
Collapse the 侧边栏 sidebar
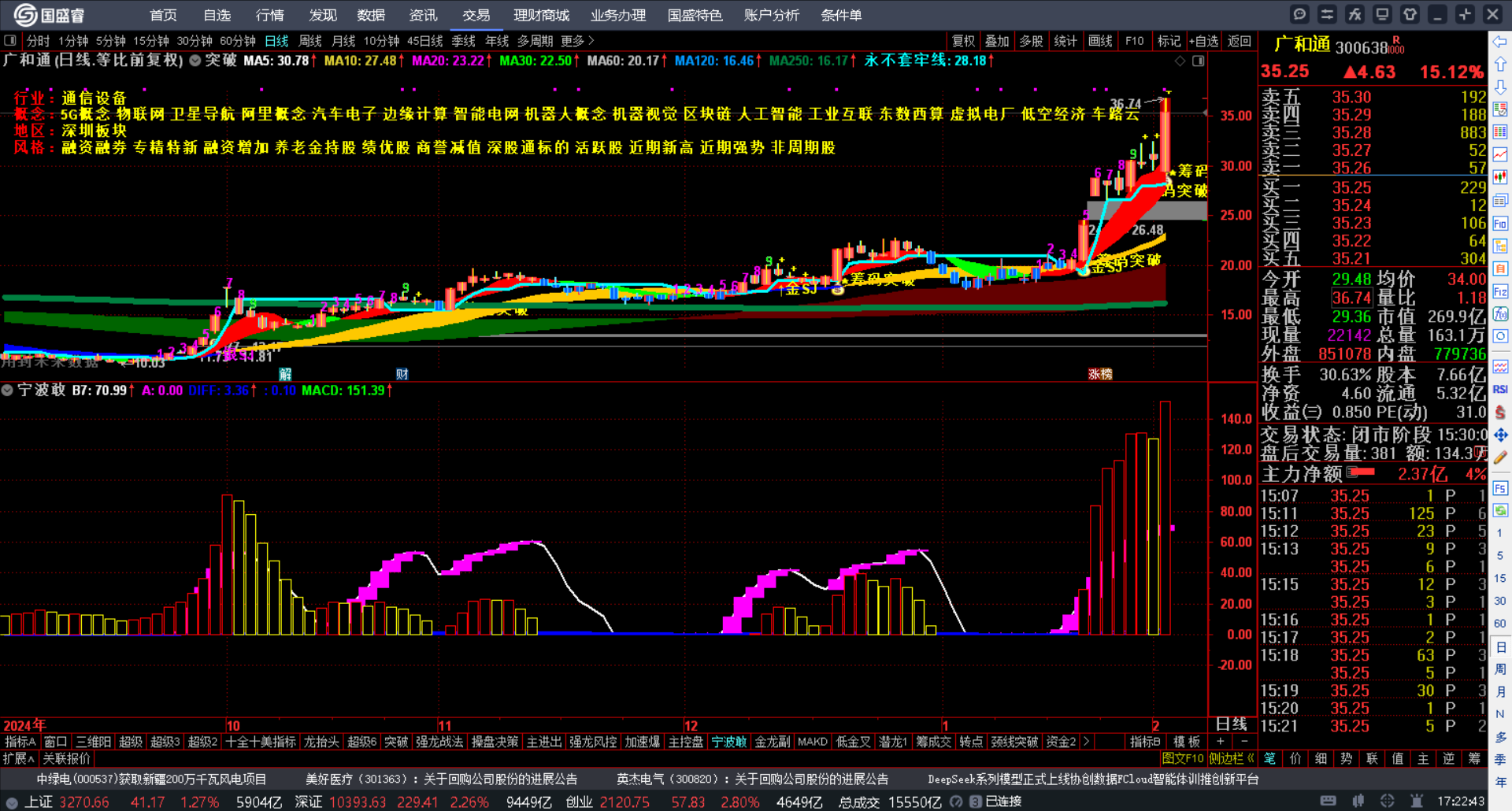(x=1232, y=759)
